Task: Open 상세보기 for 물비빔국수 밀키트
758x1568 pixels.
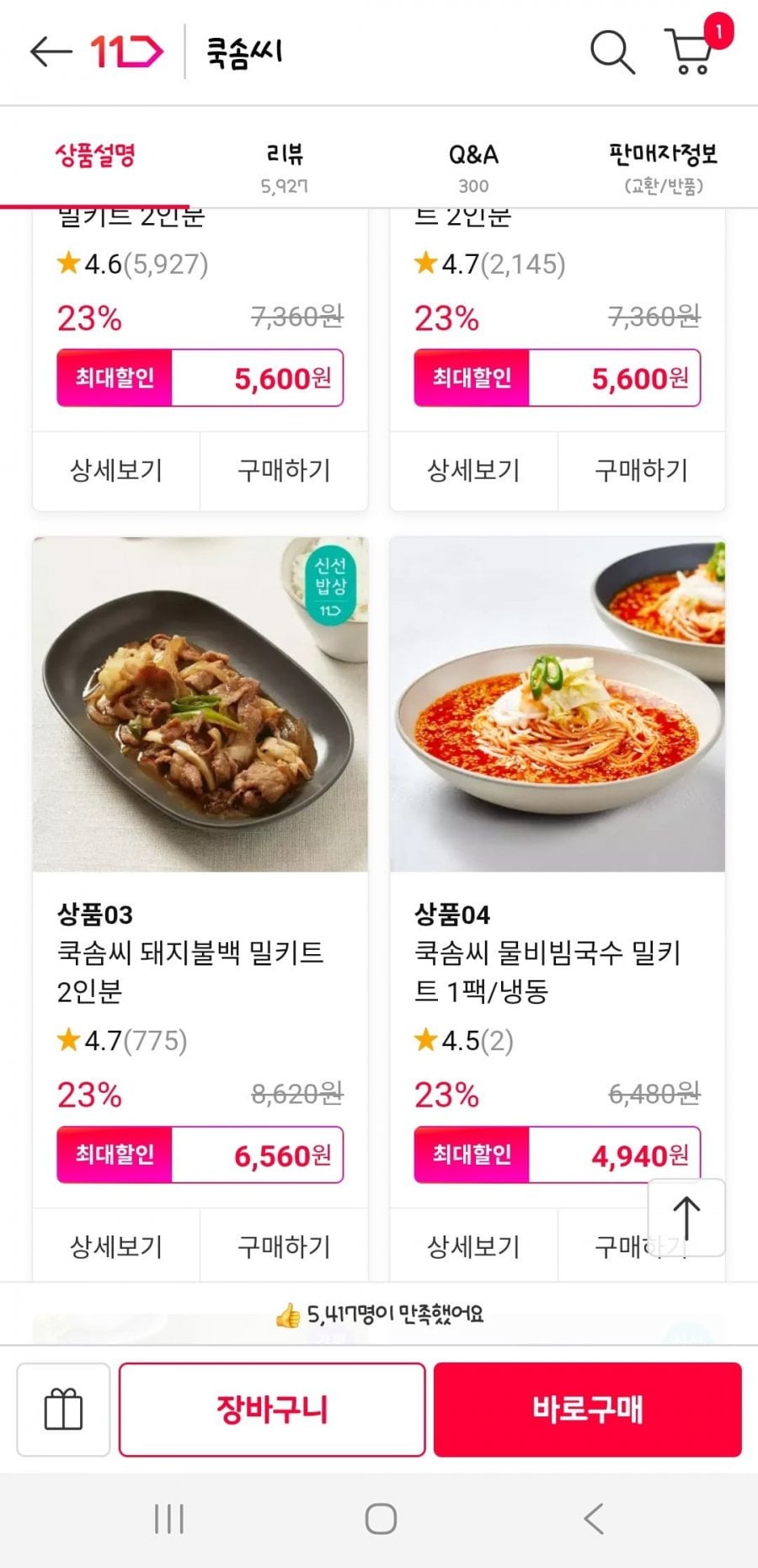Action: point(473,1246)
